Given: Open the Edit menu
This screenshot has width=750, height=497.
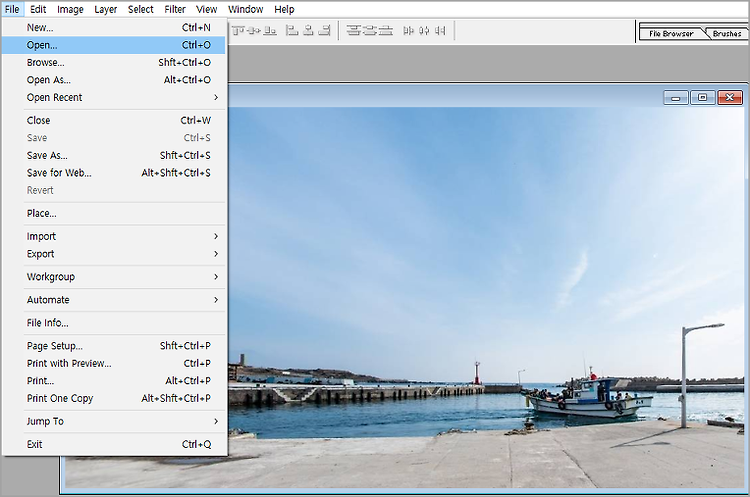Looking at the screenshot, I should (38, 9).
